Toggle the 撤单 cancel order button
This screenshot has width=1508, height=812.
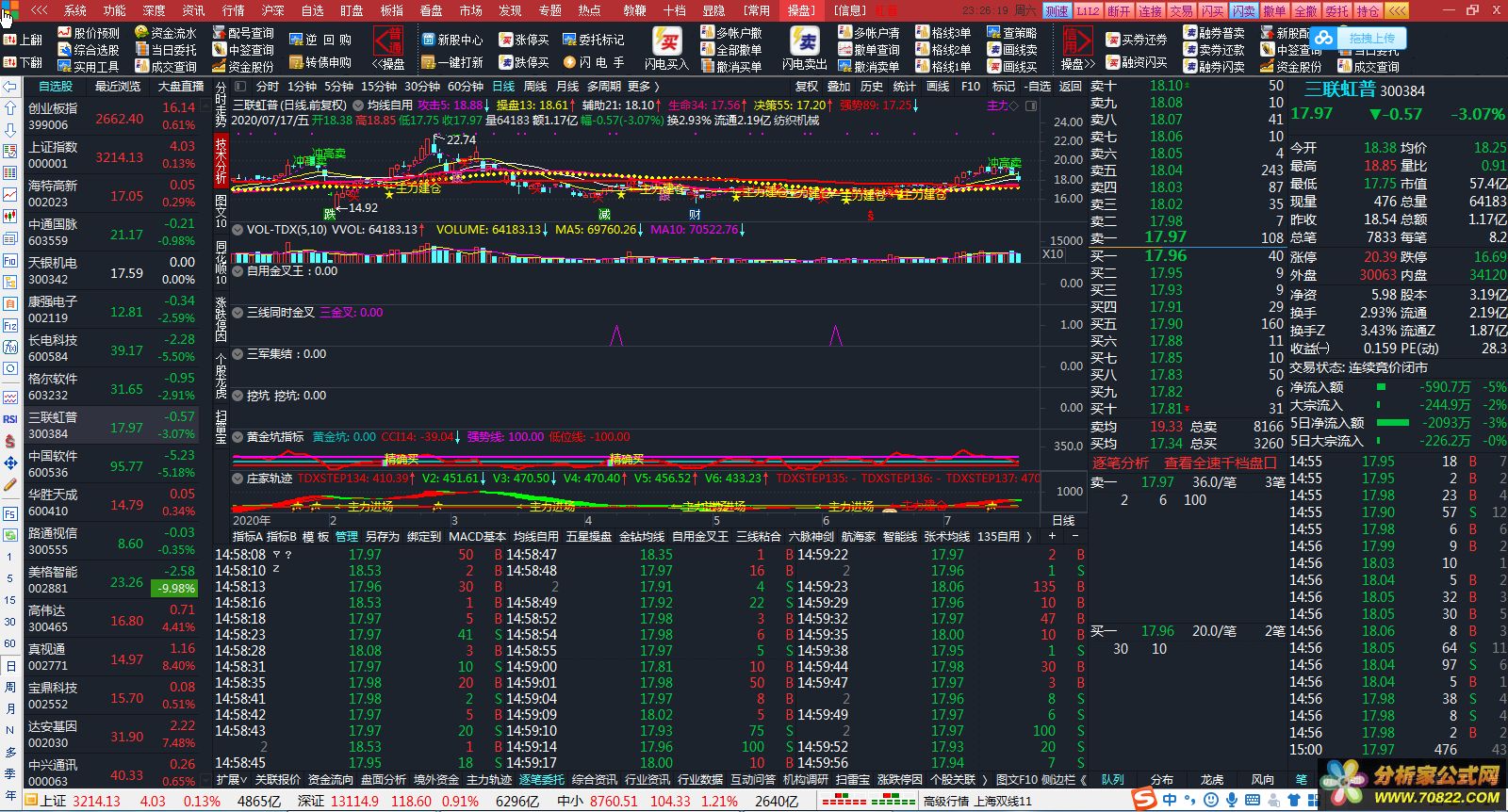(1275, 10)
